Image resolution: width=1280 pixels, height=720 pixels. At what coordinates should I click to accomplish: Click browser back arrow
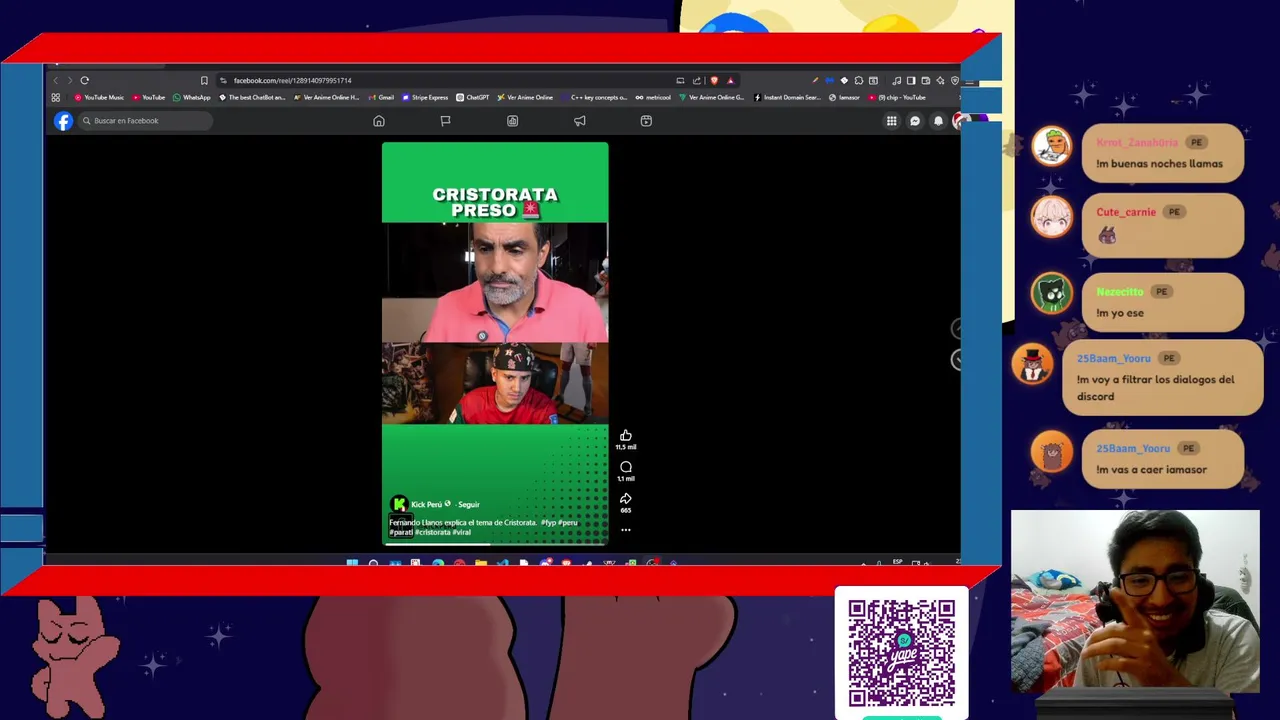point(56,80)
